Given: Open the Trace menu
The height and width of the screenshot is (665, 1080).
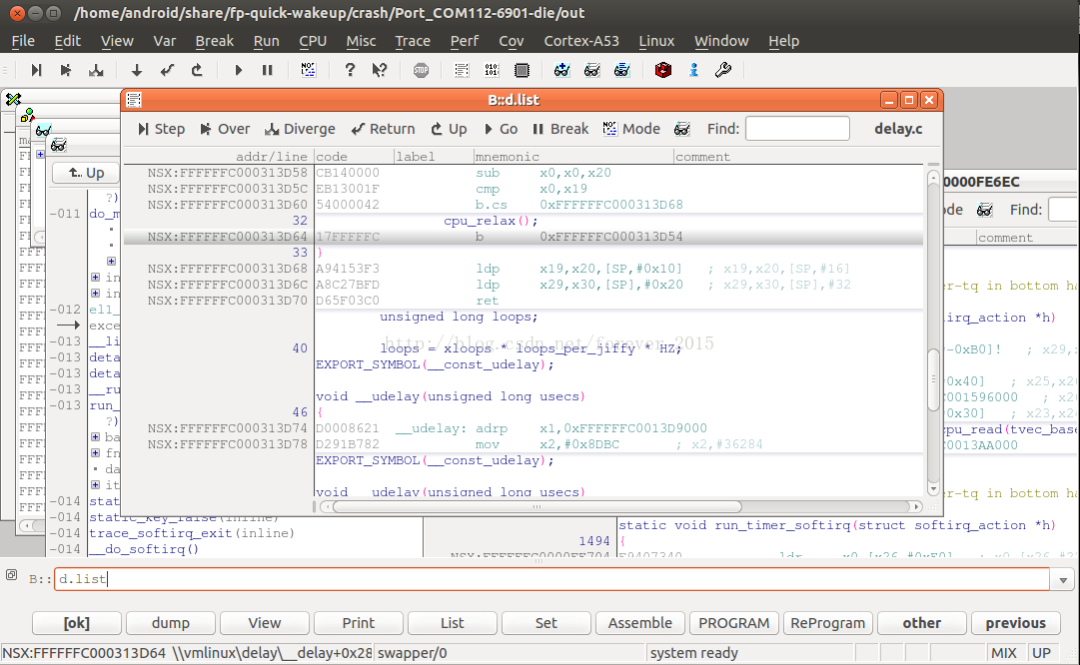Looking at the screenshot, I should [413, 41].
